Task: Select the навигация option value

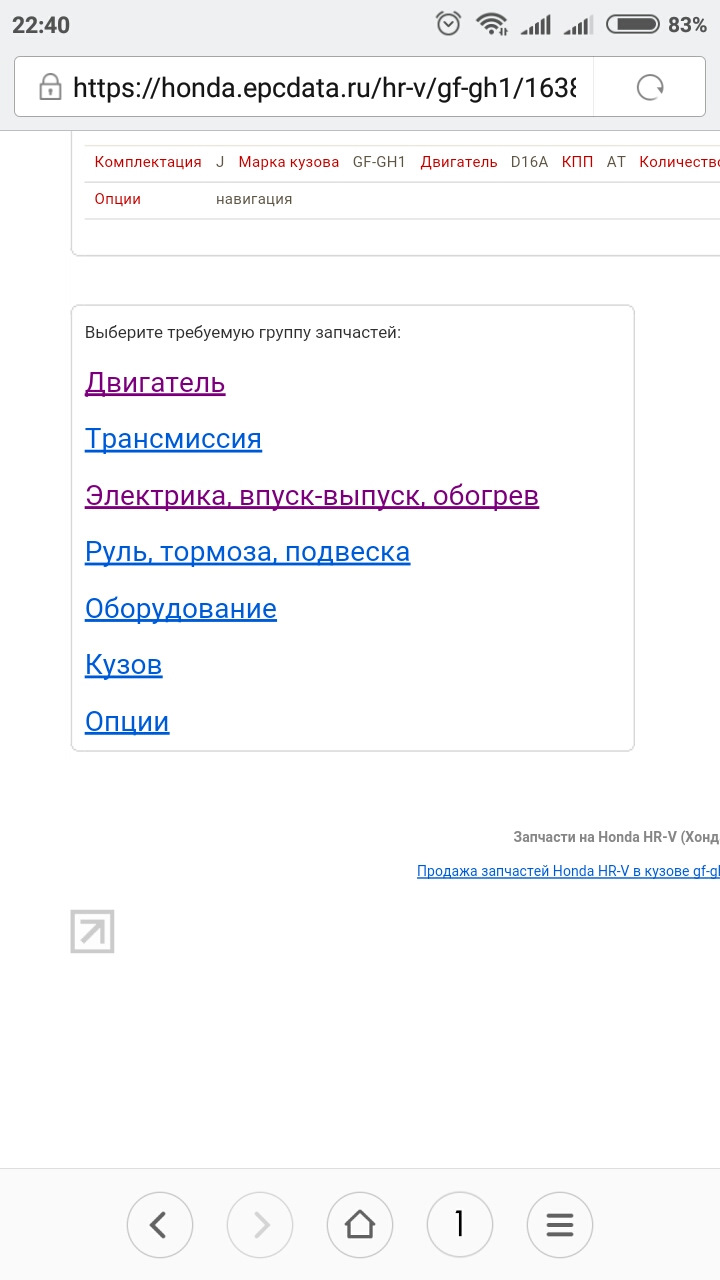Action: click(254, 199)
